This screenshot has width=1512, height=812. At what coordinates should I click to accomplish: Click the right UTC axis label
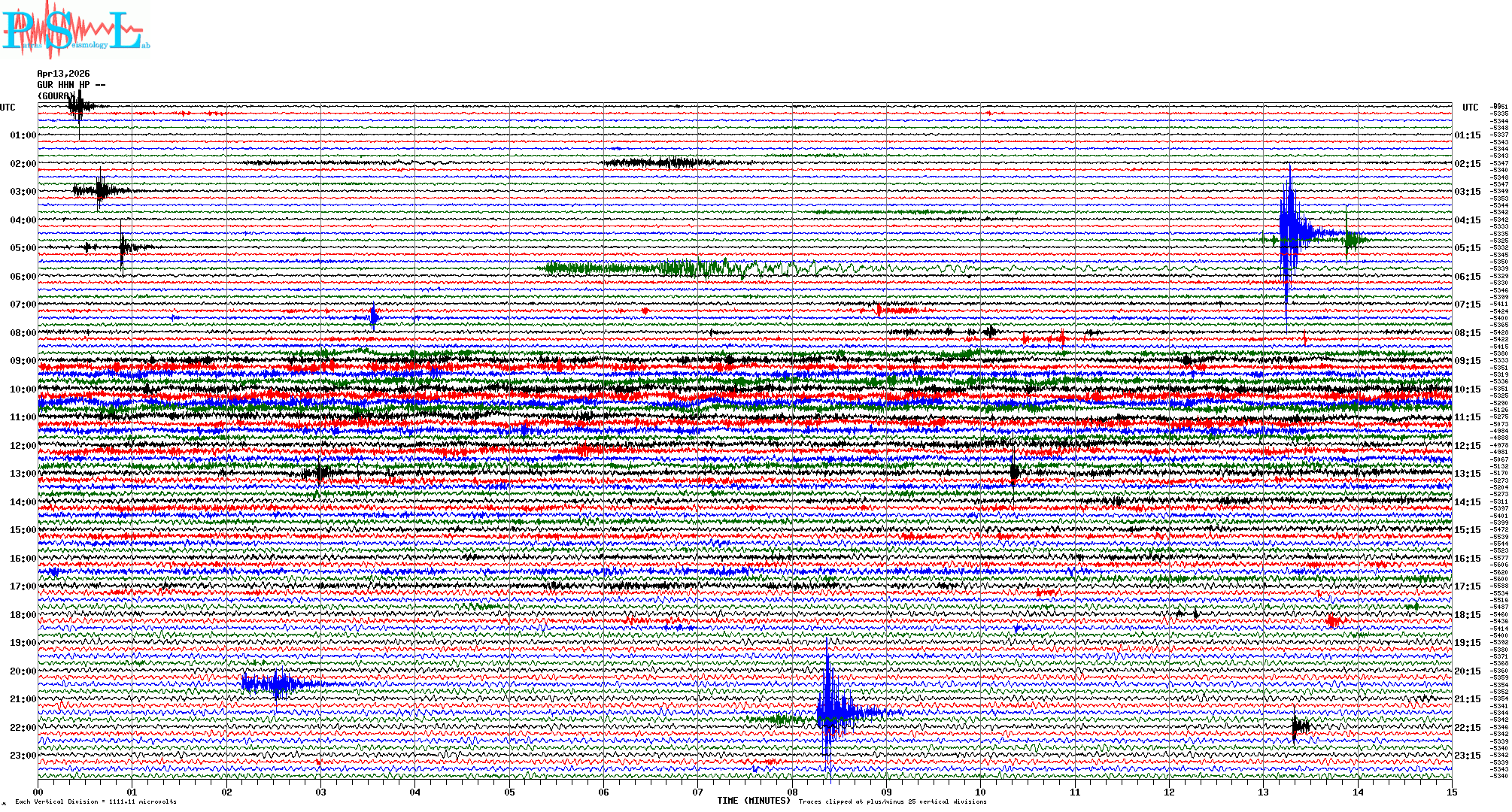point(1470,108)
